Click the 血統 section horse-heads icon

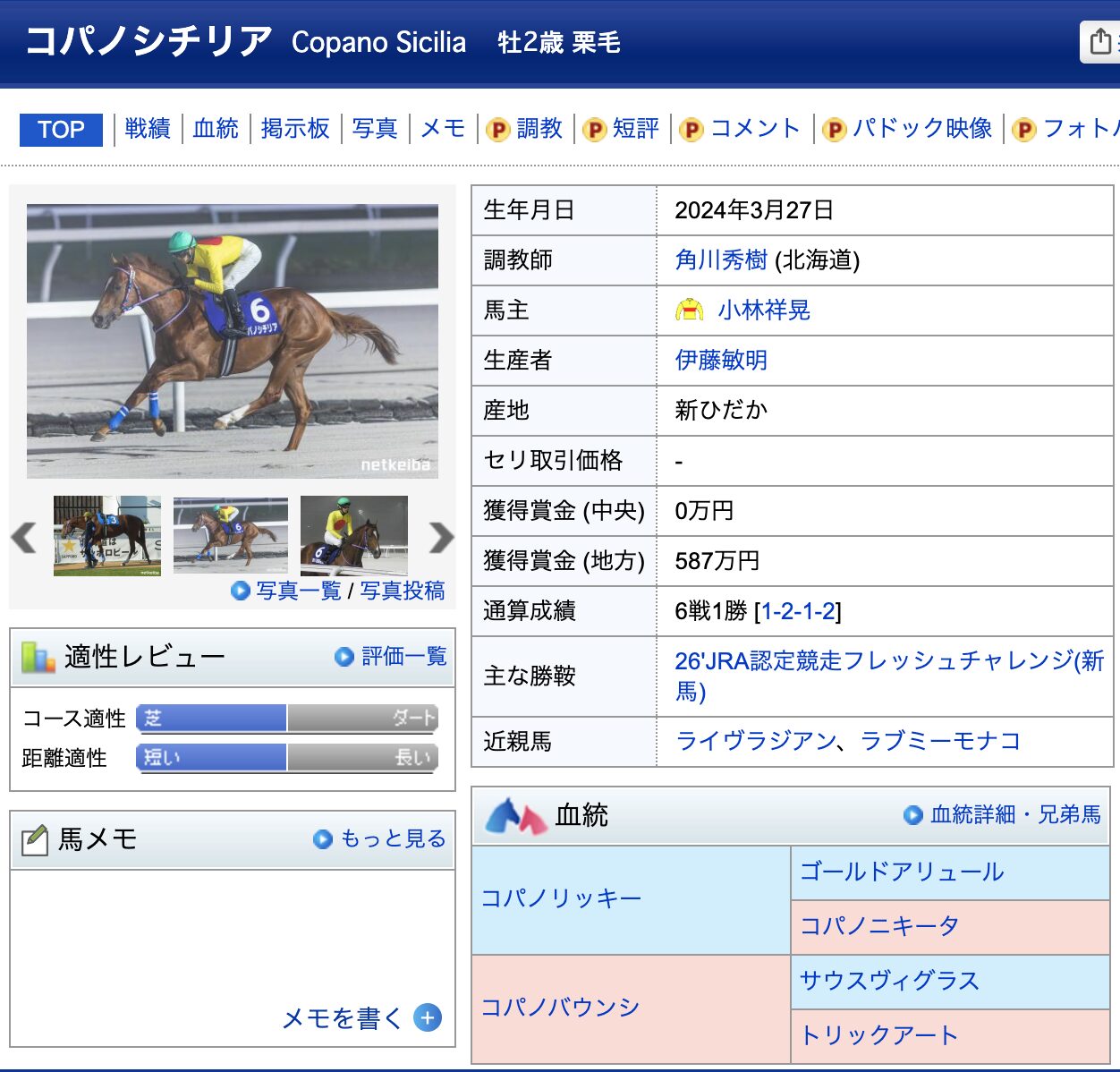click(514, 816)
